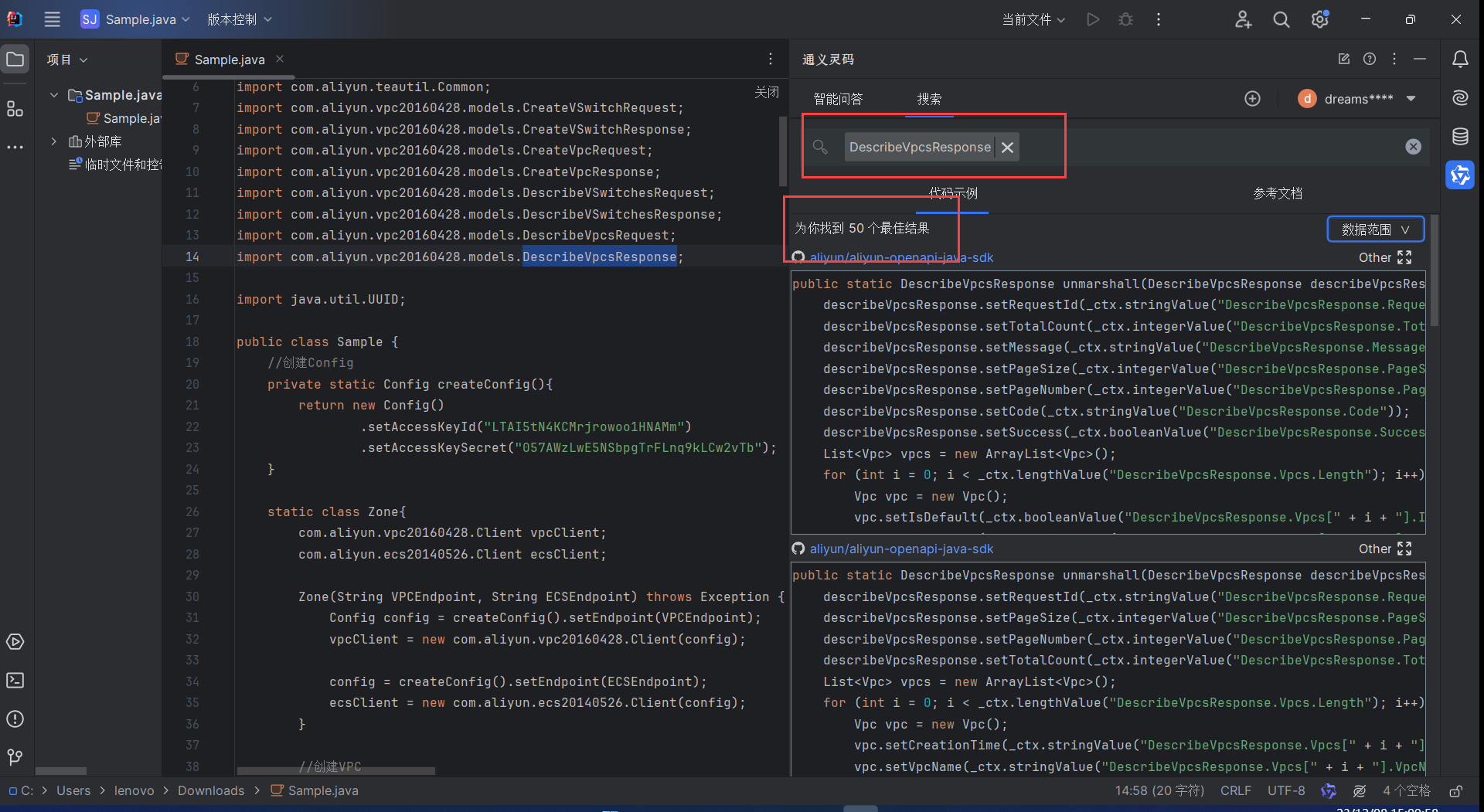Click the editor horizontal scrollbar
The width and height of the screenshot is (1484, 812).
point(335,770)
